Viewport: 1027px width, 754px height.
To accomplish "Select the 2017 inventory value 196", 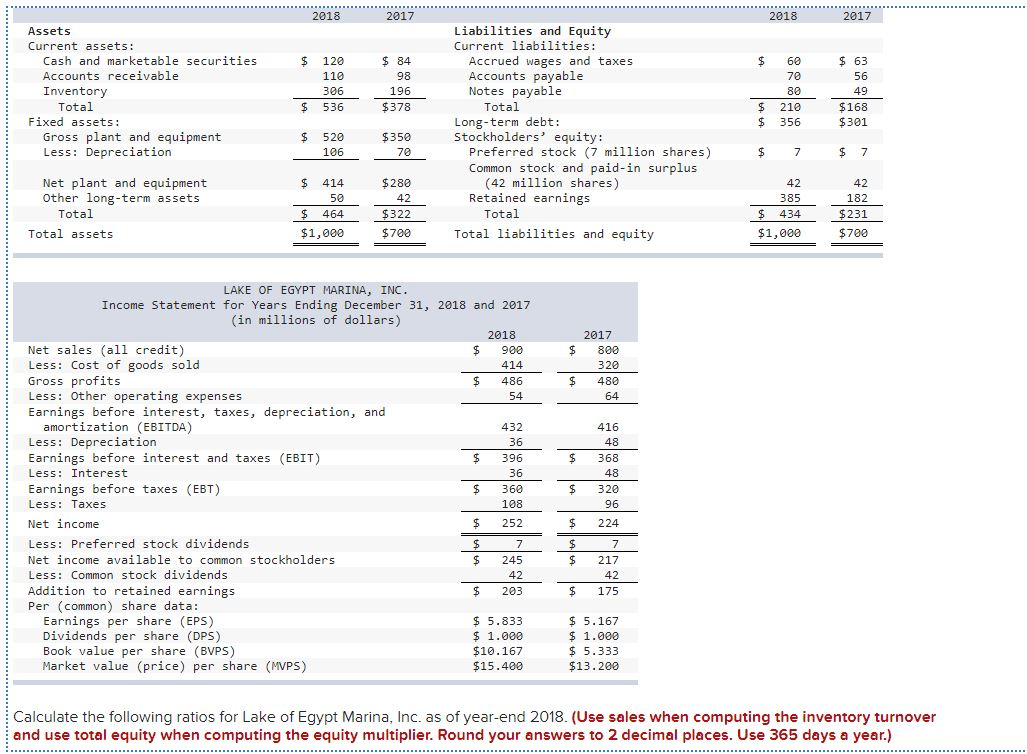I will pyautogui.click(x=400, y=91).
